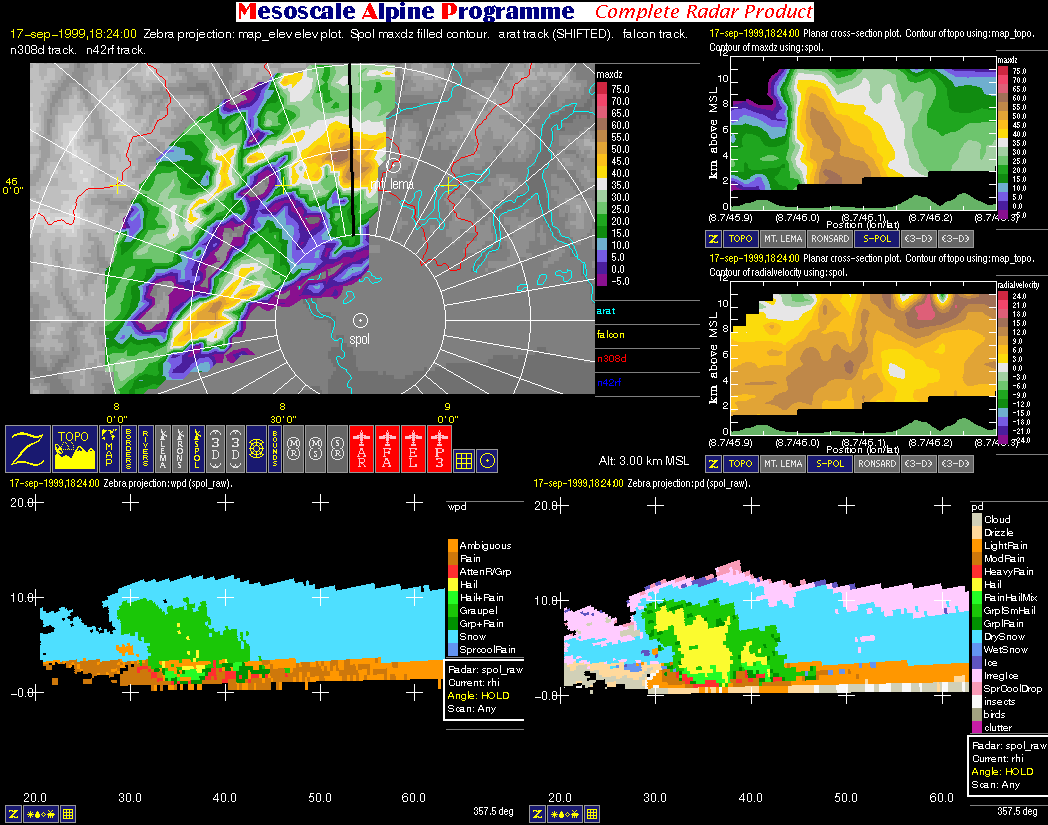The width and height of the screenshot is (1048, 825).
Task: Toggle the range rings polar grid icon
Action: coord(257,449)
